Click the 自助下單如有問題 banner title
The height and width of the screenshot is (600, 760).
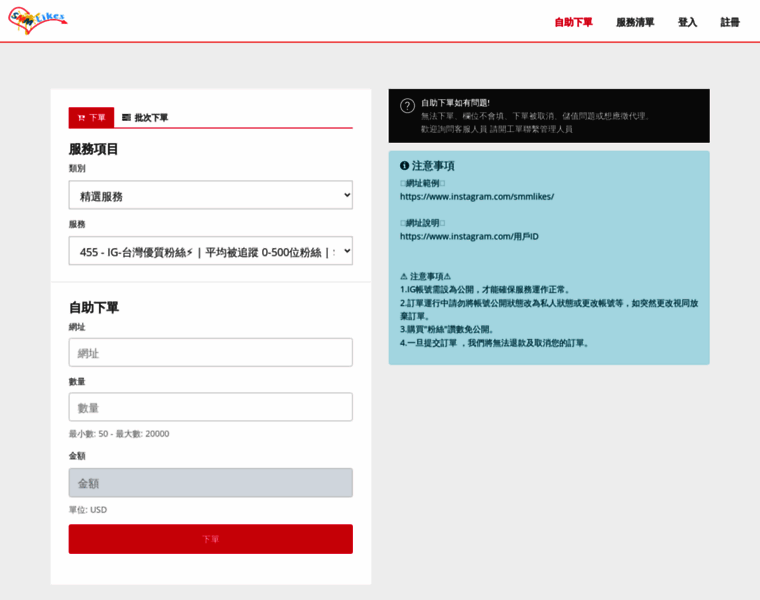(455, 103)
